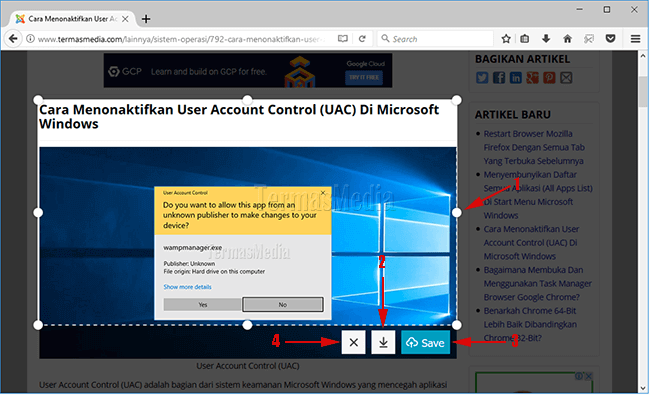Open the site information icon in address bar
650x395 pixels.
pos(30,39)
